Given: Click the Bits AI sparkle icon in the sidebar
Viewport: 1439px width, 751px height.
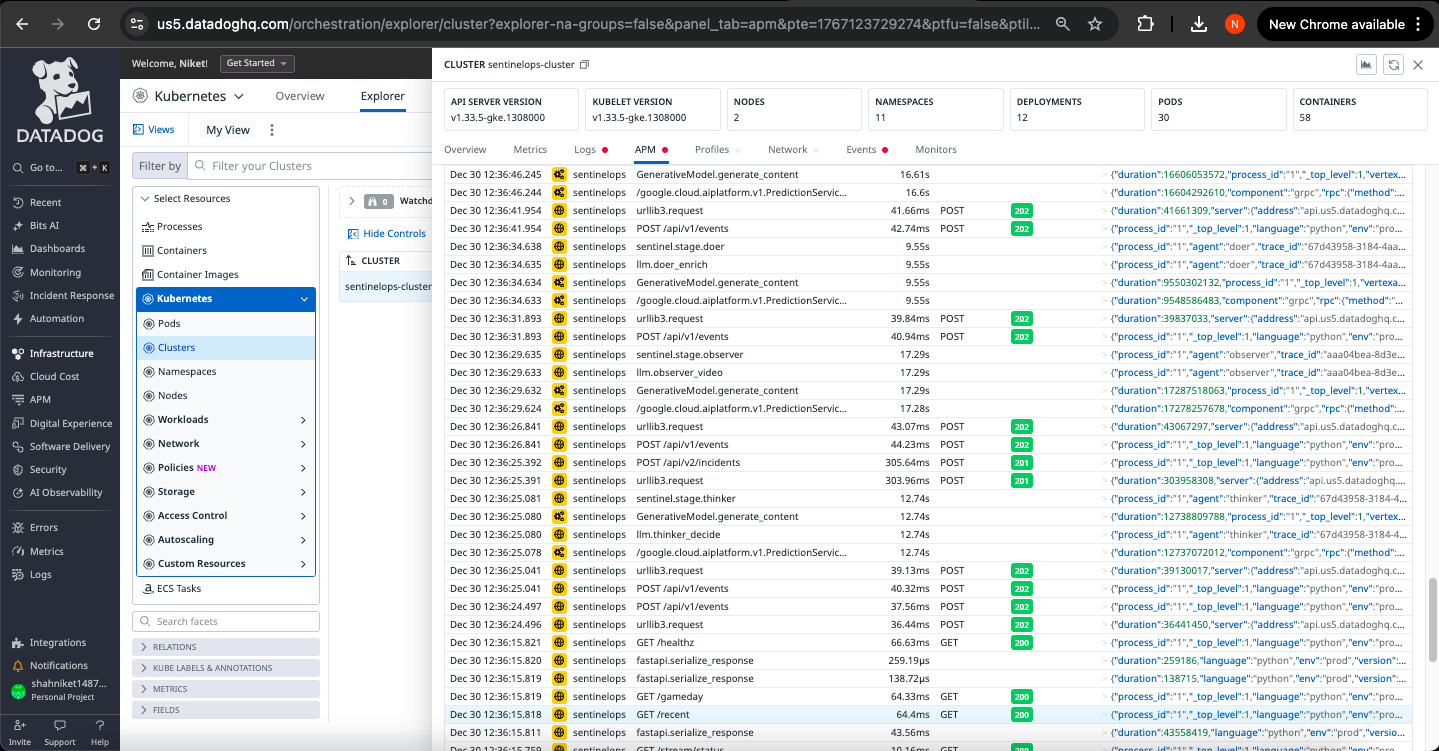Looking at the screenshot, I should pyautogui.click(x=19, y=226).
